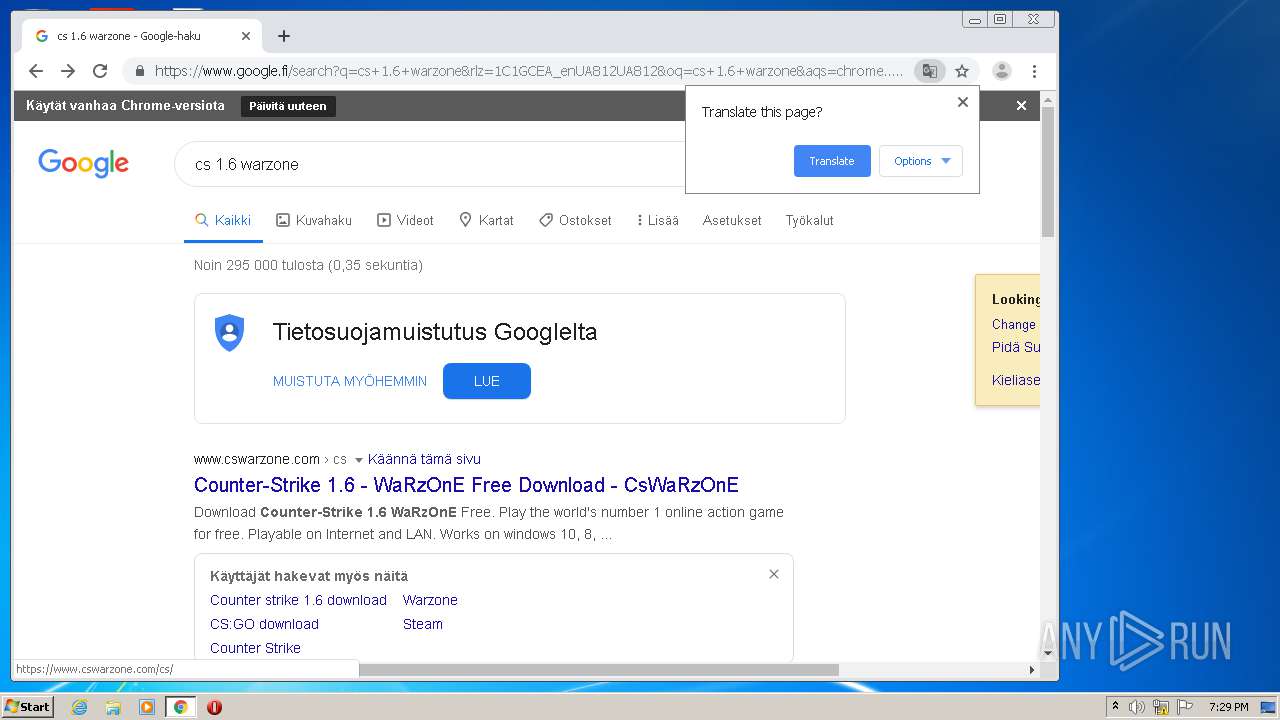1280x720 pixels.
Task: Click the horizontal scrollbar thumb
Action: tap(598, 669)
